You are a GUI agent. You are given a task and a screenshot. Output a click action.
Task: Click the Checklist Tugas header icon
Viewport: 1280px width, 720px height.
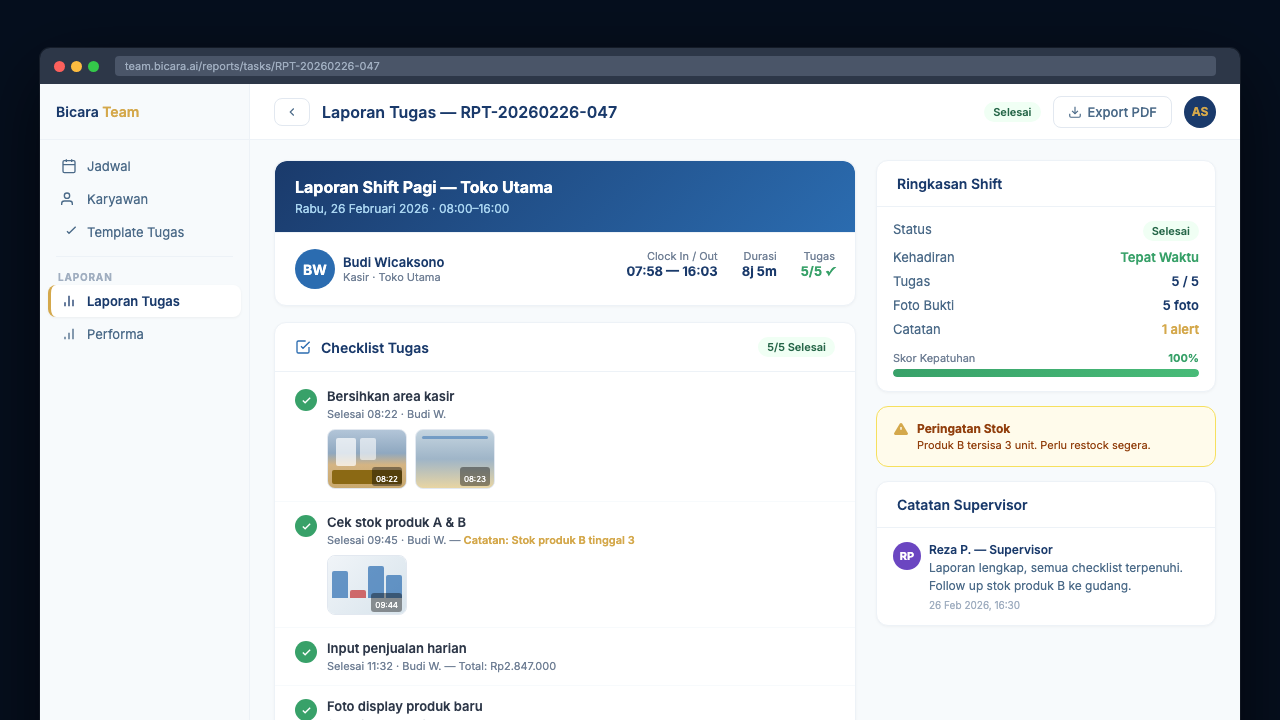click(303, 348)
